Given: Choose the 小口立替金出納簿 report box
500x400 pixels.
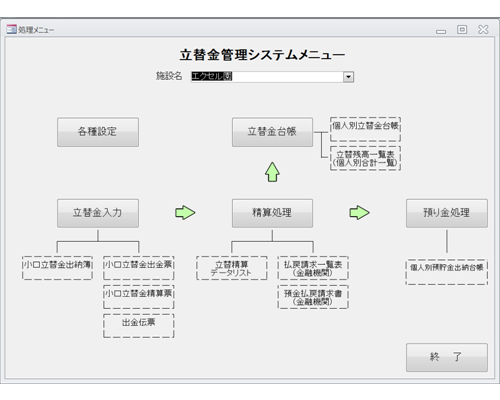Looking at the screenshot, I should [57, 268].
